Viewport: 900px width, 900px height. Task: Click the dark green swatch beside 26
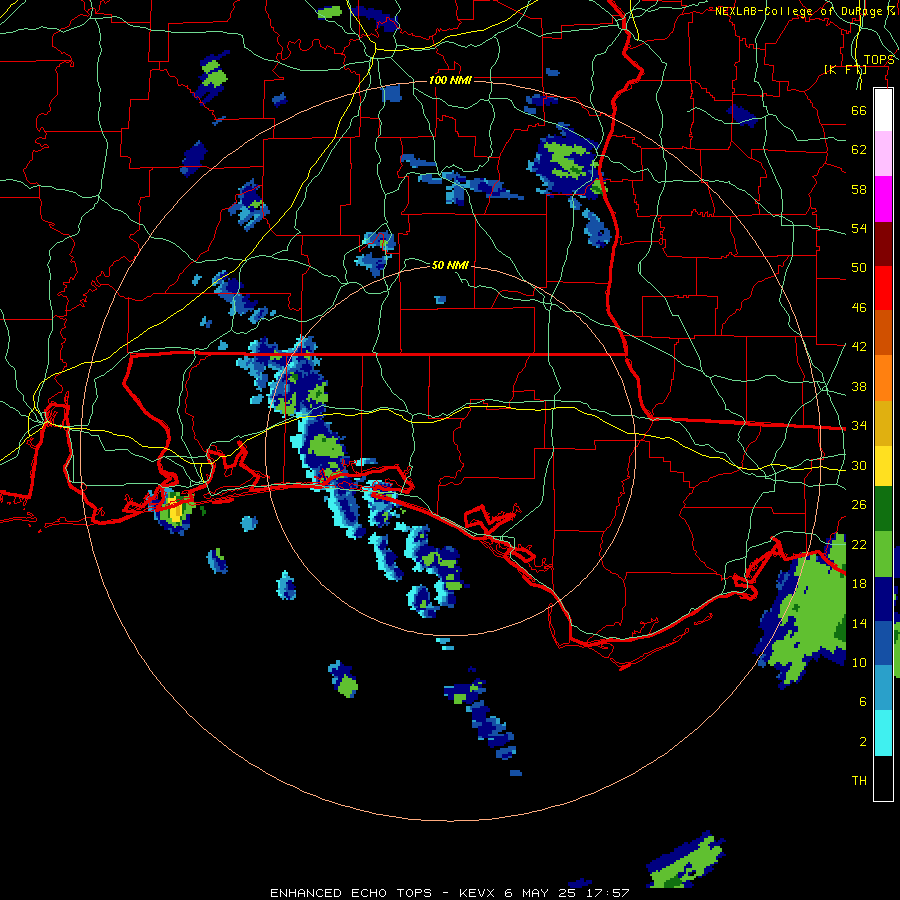point(883,509)
